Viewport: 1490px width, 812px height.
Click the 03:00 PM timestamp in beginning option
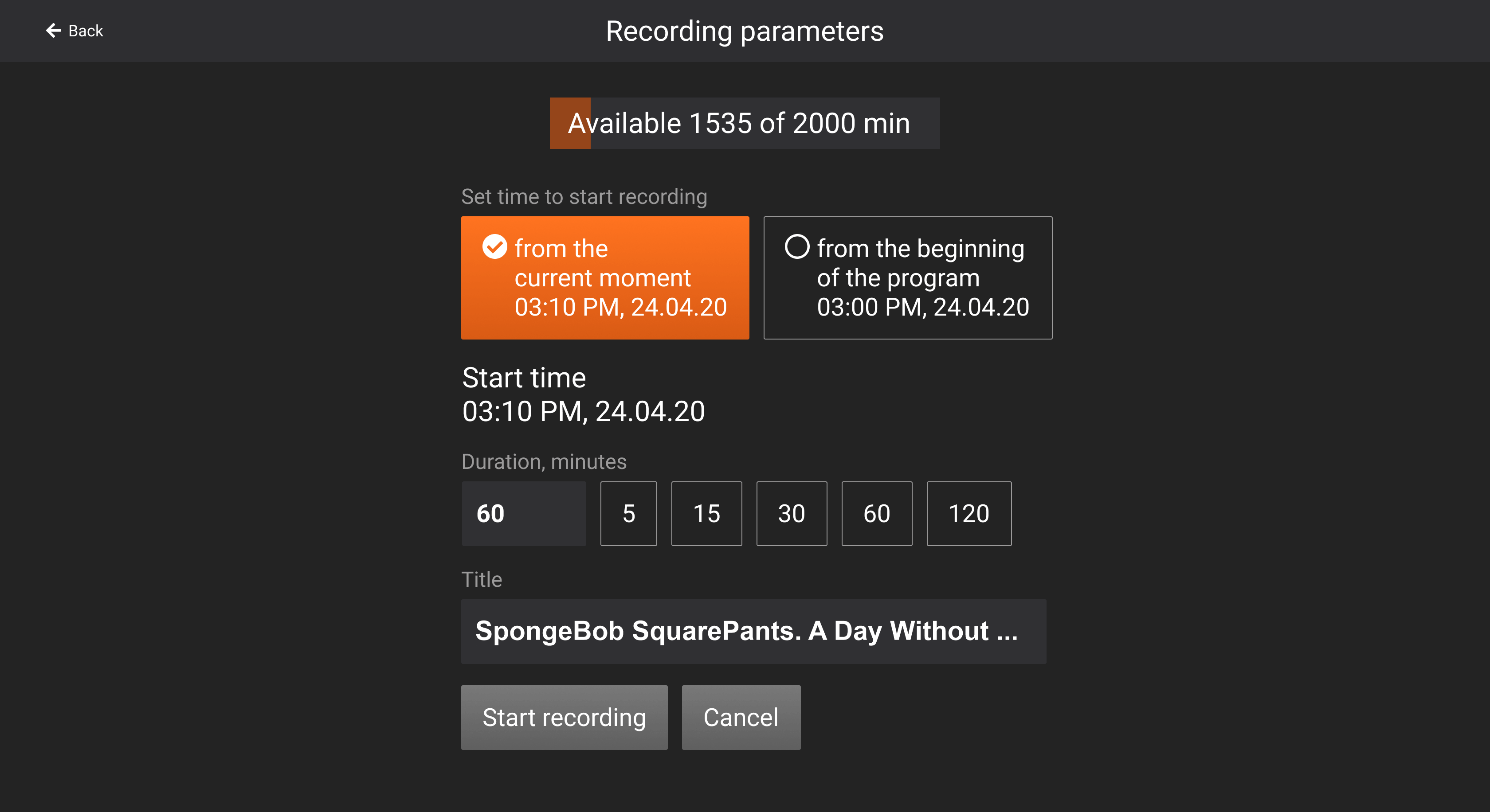coord(922,308)
